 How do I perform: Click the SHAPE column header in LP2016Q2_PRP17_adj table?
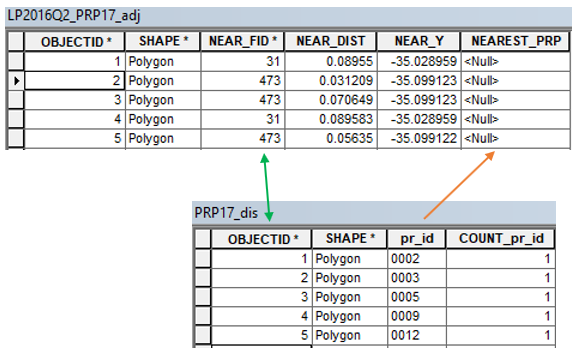163,41
